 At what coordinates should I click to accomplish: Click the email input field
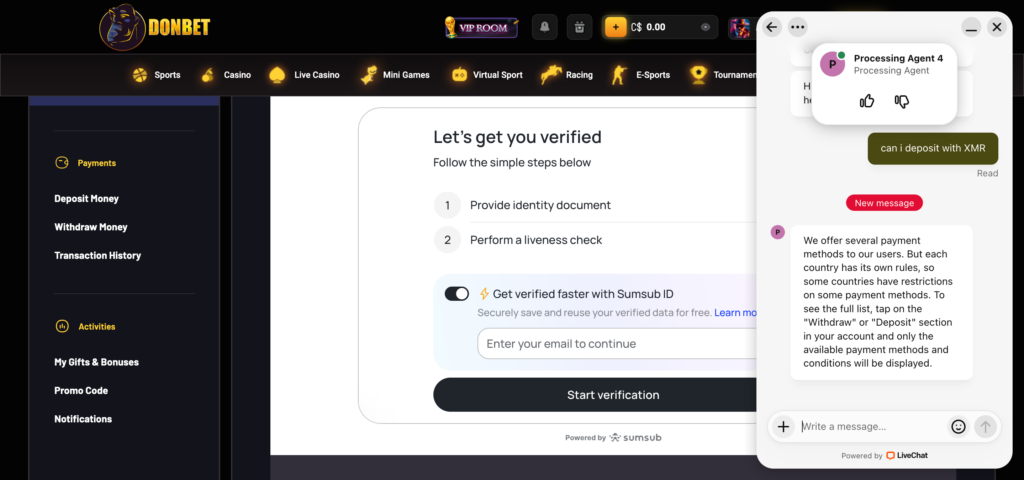(617, 344)
